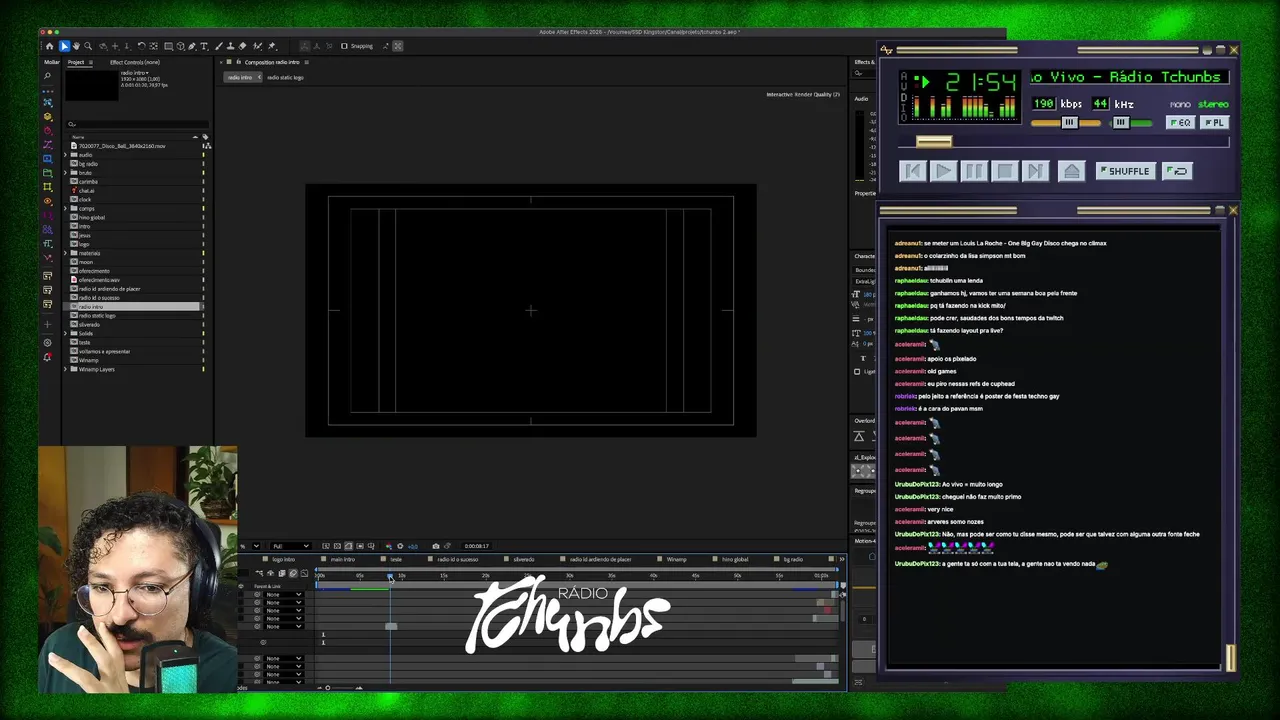Select the Roto Brush tool
1280x720 pixels.
(257, 46)
